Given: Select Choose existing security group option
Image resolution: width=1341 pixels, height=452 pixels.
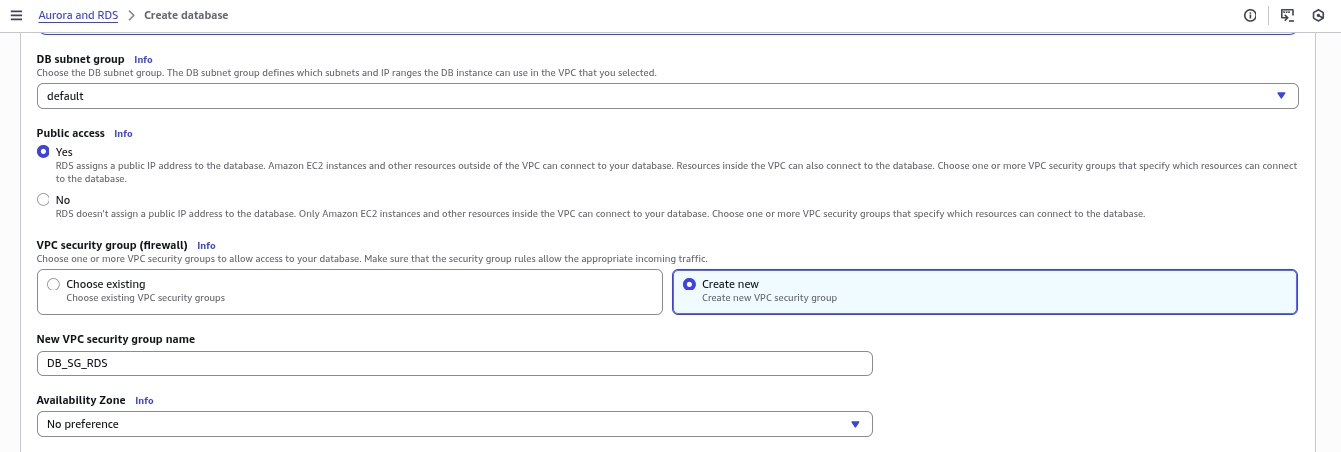Looking at the screenshot, I should (350, 292).
